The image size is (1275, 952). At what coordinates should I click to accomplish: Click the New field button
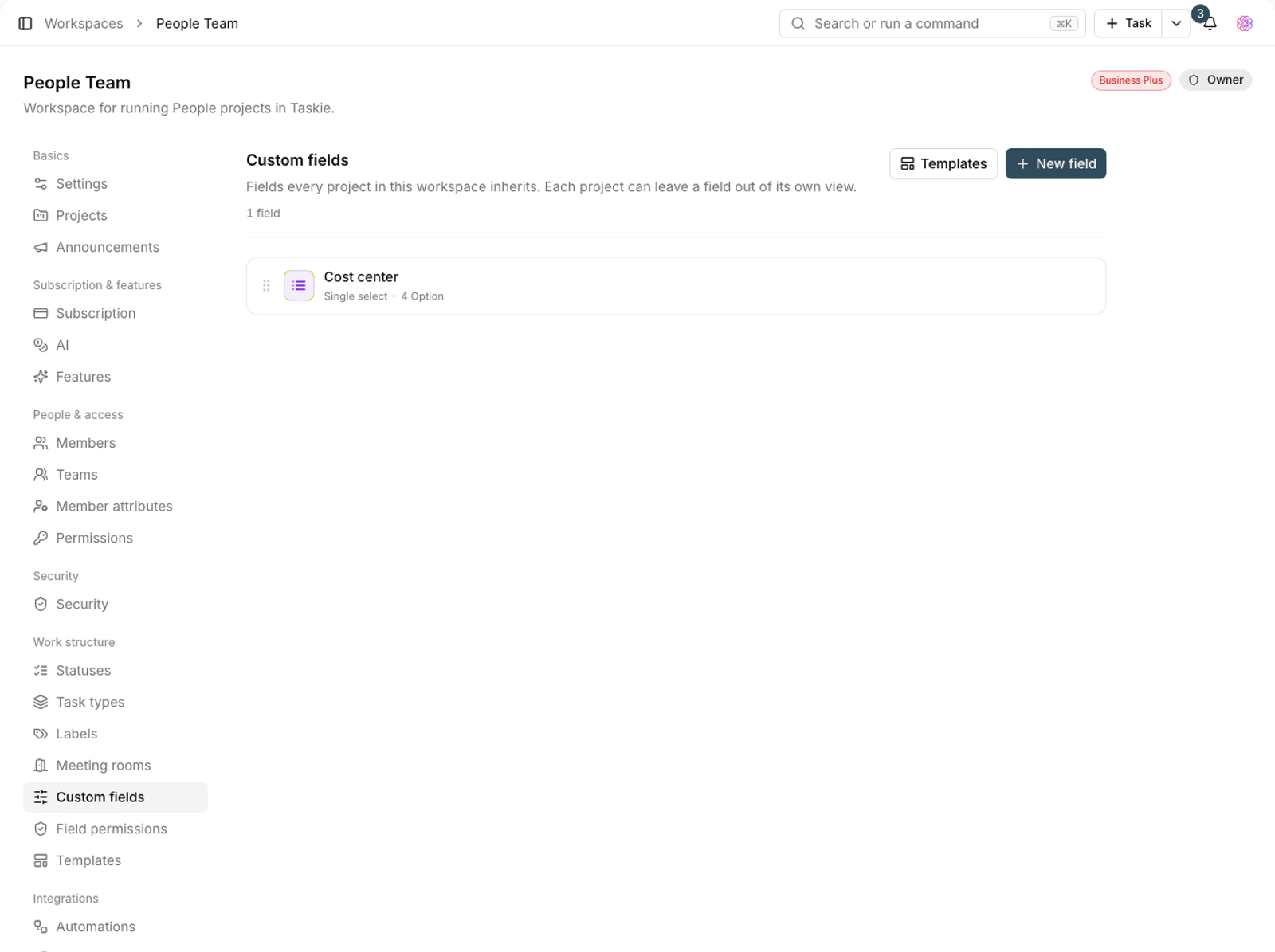click(1055, 164)
